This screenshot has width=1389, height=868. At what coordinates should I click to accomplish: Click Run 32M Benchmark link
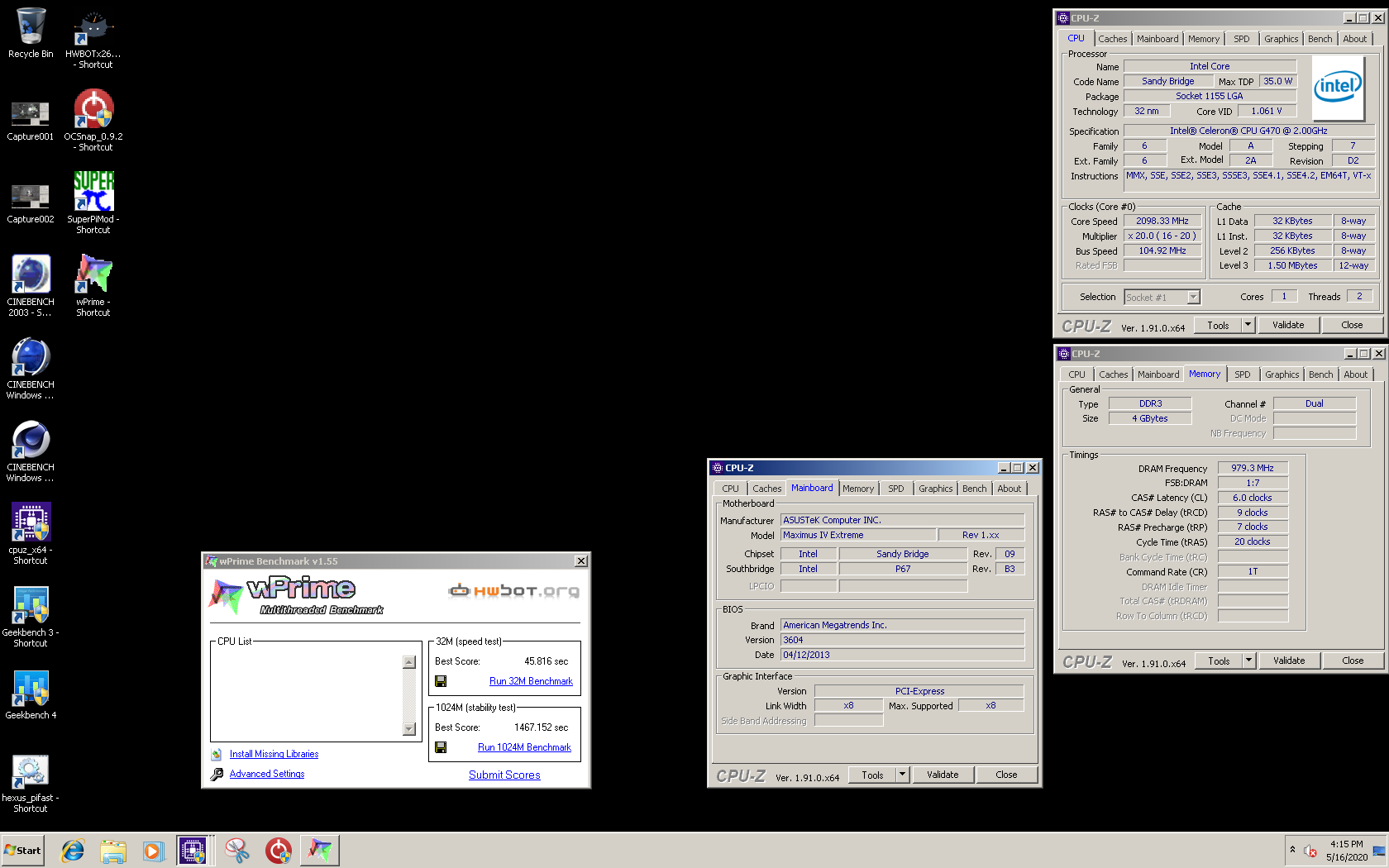(x=531, y=681)
